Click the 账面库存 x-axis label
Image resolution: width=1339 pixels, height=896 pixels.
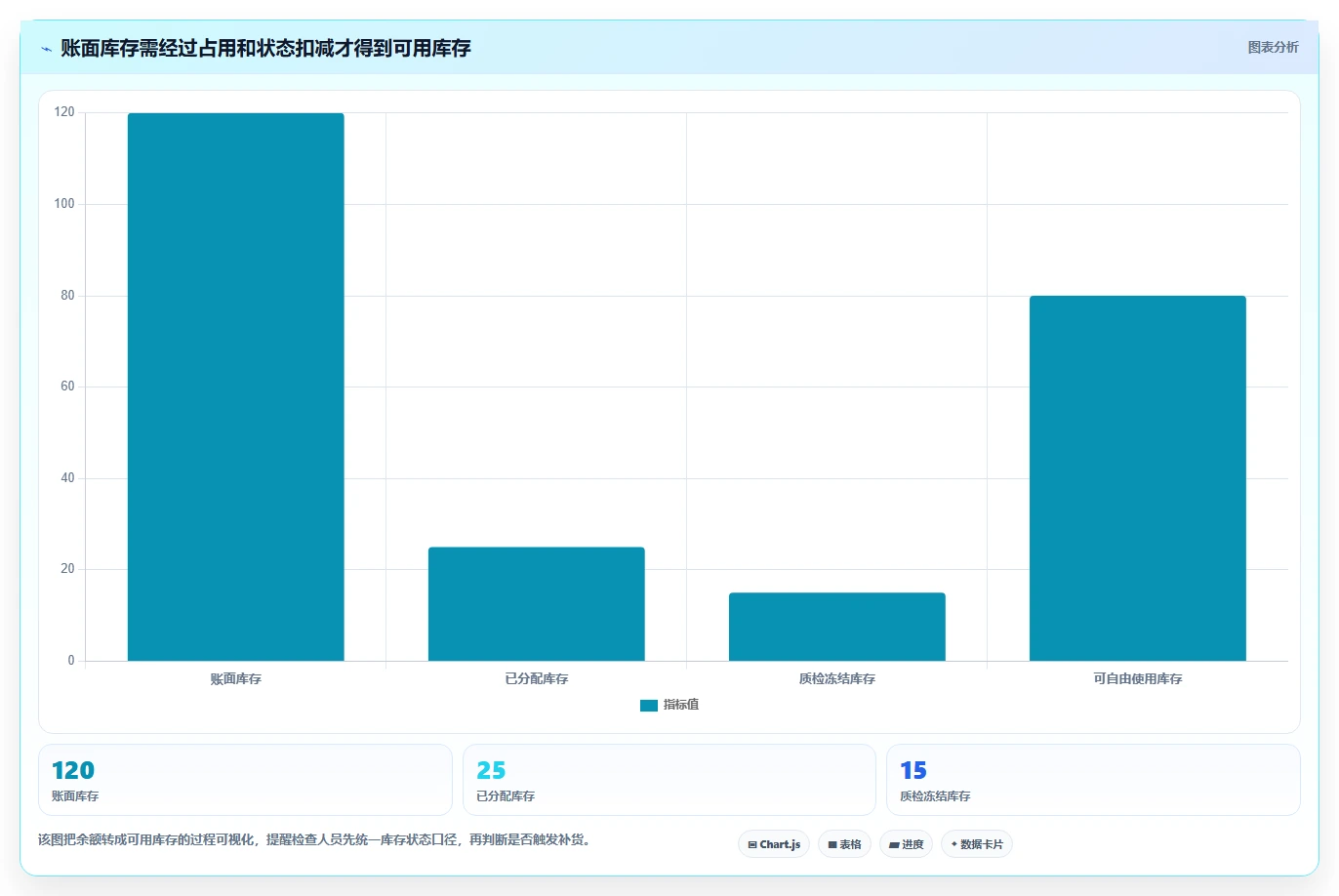click(236, 679)
